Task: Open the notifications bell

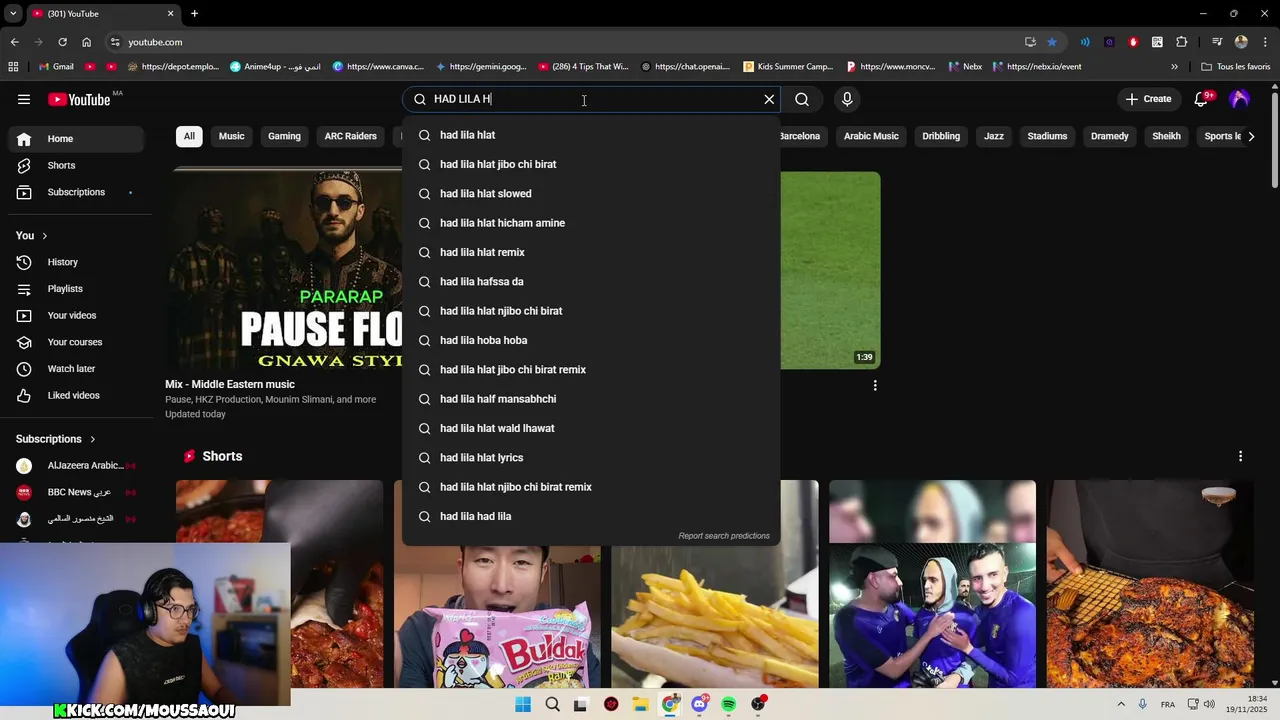Action: 1203,99
